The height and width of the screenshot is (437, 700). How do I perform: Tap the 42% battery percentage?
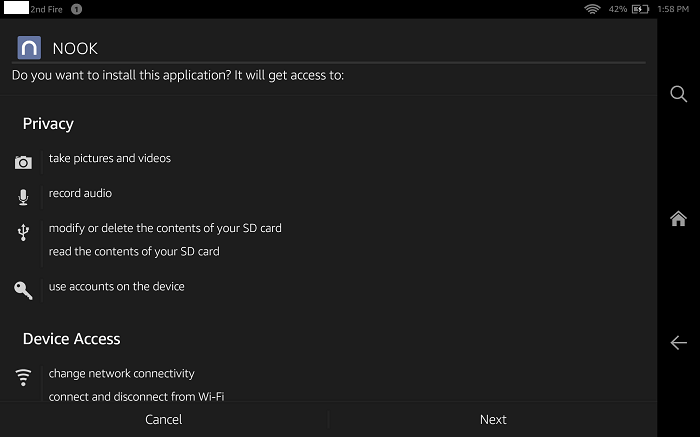[618, 9]
